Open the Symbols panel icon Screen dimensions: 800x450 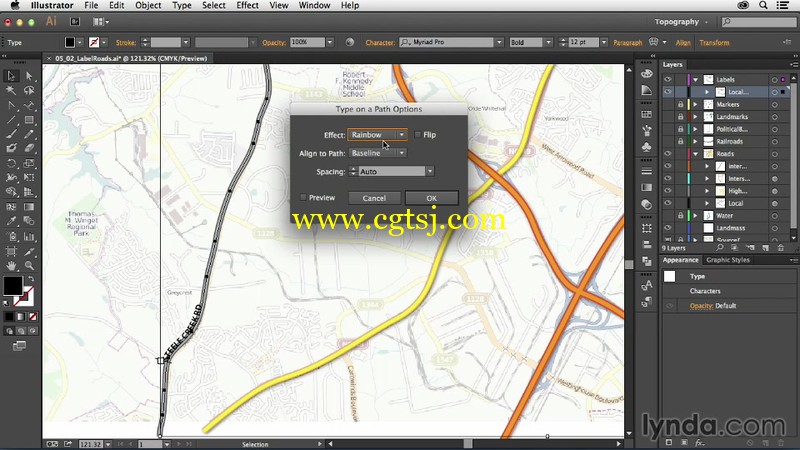(646, 147)
